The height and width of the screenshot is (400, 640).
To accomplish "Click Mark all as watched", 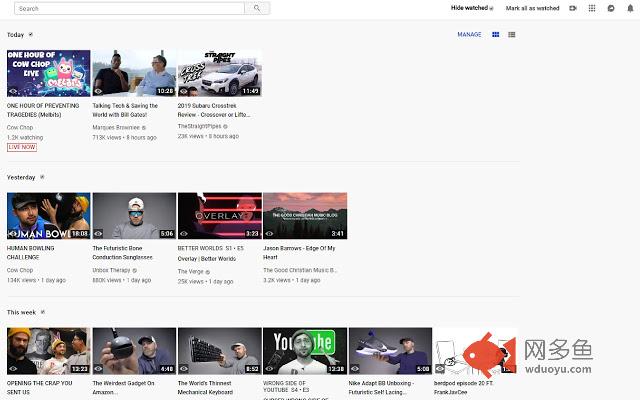I will pyautogui.click(x=532, y=8).
